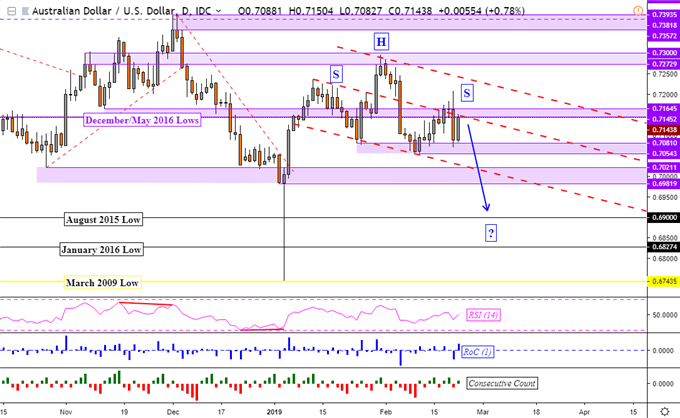Click the red current price label 0.71438
Image resolution: width=680 pixels, height=418 pixels.
pyautogui.click(x=663, y=129)
